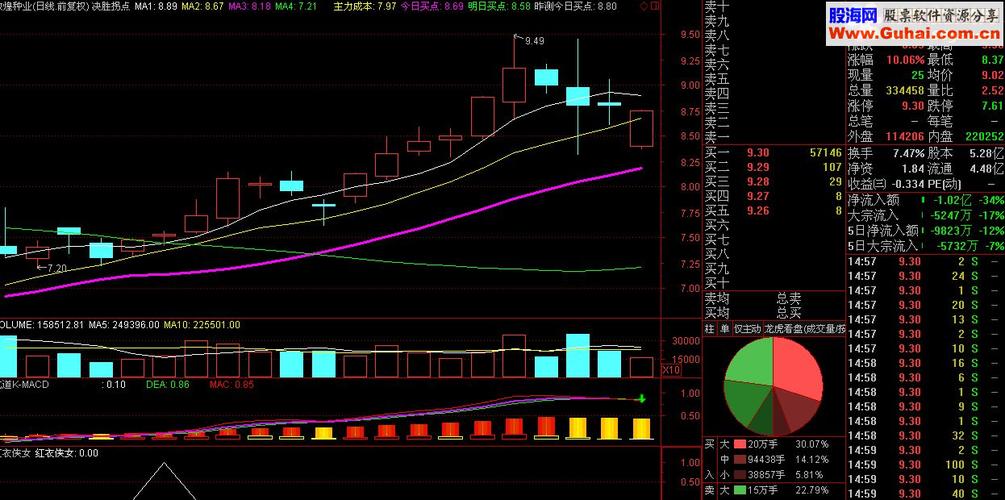Click the large bright red pie slice
The image size is (1005, 500).
point(798,363)
